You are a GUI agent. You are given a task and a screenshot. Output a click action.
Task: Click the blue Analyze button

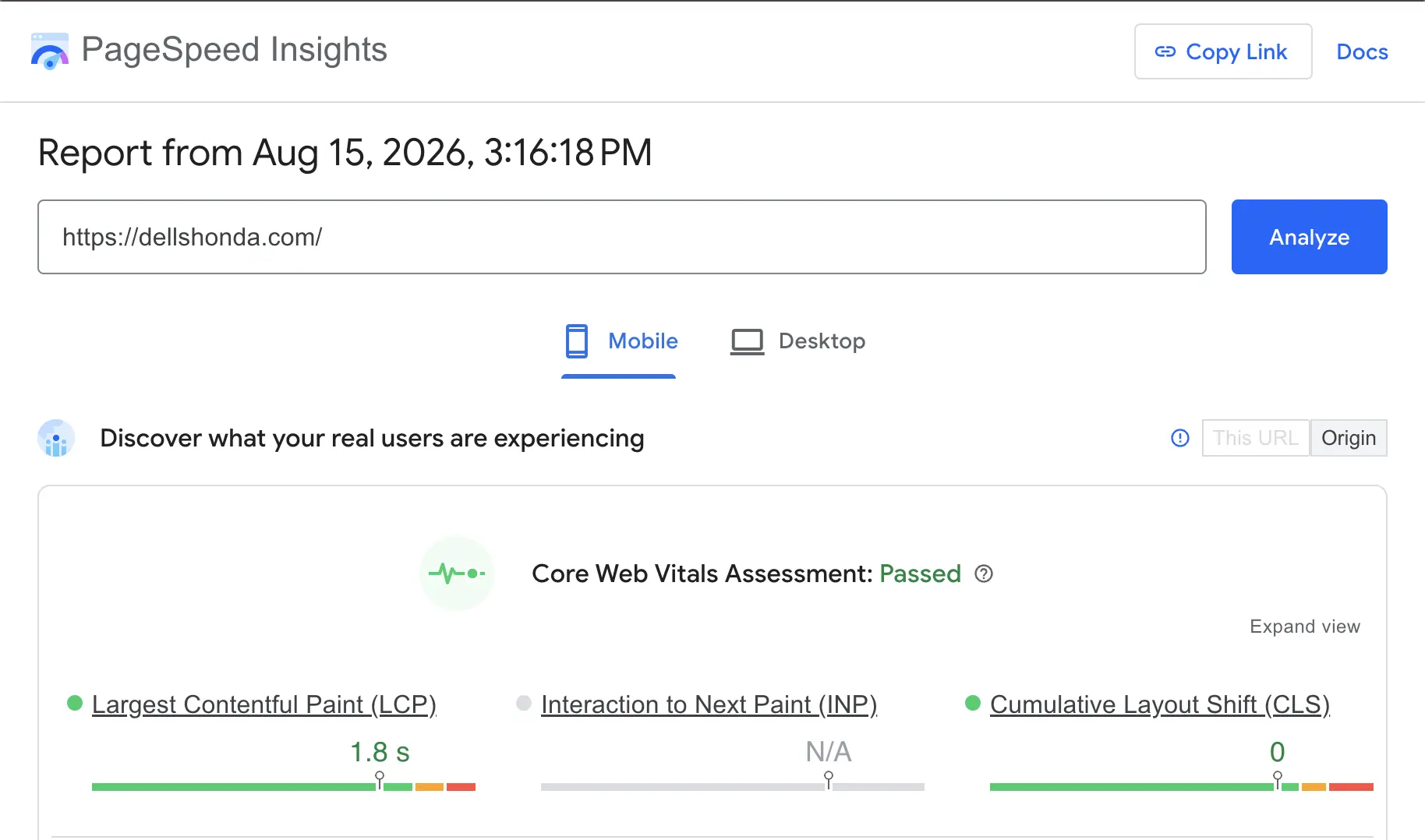[x=1310, y=237]
